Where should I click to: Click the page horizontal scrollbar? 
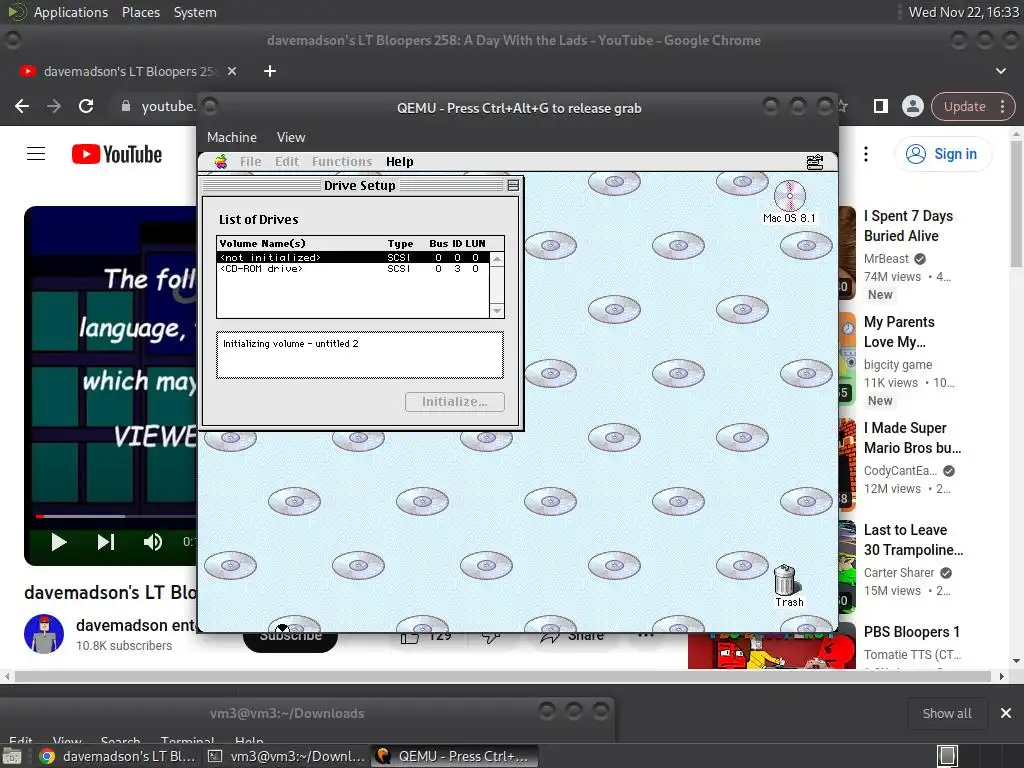click(x=503, y=677)
